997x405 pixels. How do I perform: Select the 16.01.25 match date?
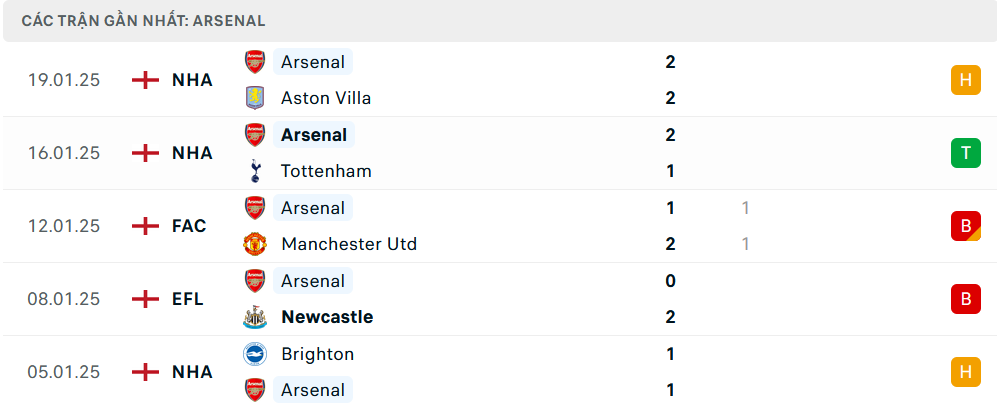(x=64, y=153)
